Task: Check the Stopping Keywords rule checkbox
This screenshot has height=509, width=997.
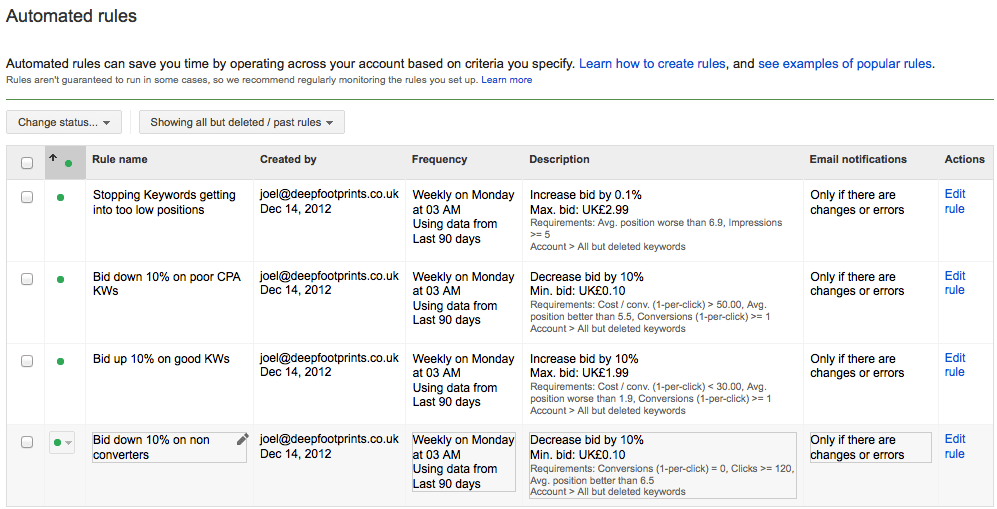Action: pyautogui.click(x=27, y=197)
